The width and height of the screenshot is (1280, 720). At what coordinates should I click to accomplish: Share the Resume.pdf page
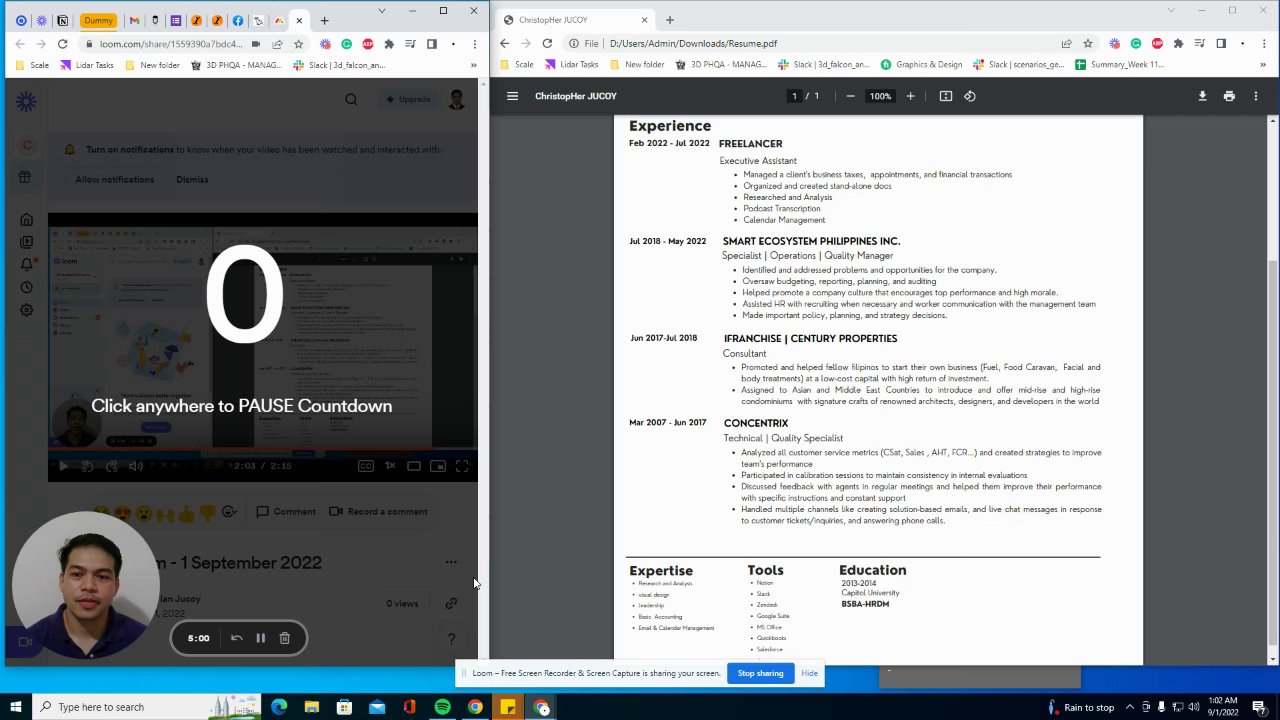[1066, 43]
